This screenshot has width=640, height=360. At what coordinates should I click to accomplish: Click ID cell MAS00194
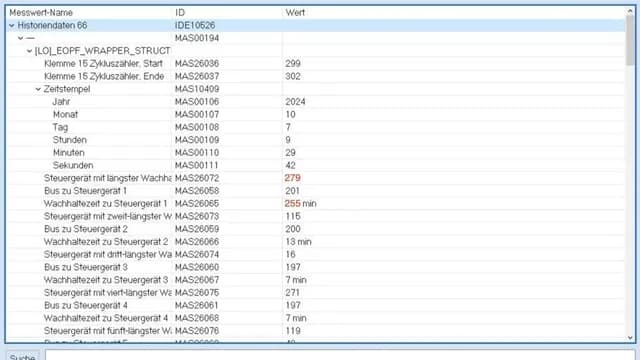pyautogui.click(x=197, y=38)
